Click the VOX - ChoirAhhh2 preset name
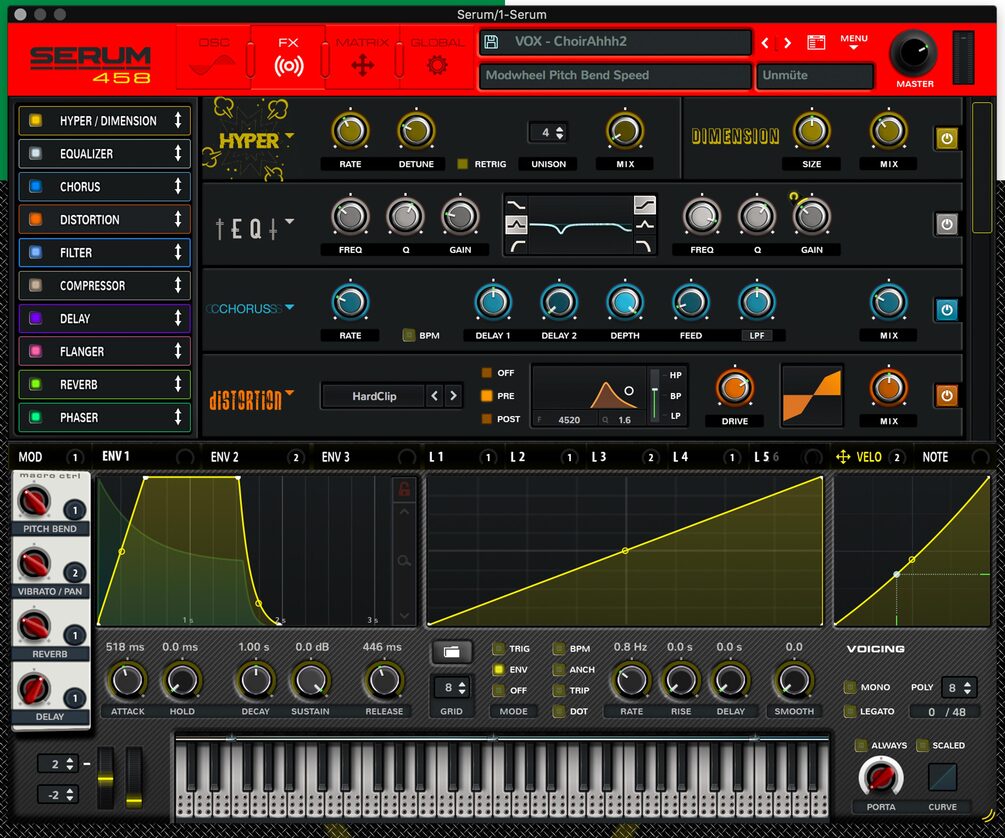The width and height of the screenshot is (1005, 838). (570, 42)
